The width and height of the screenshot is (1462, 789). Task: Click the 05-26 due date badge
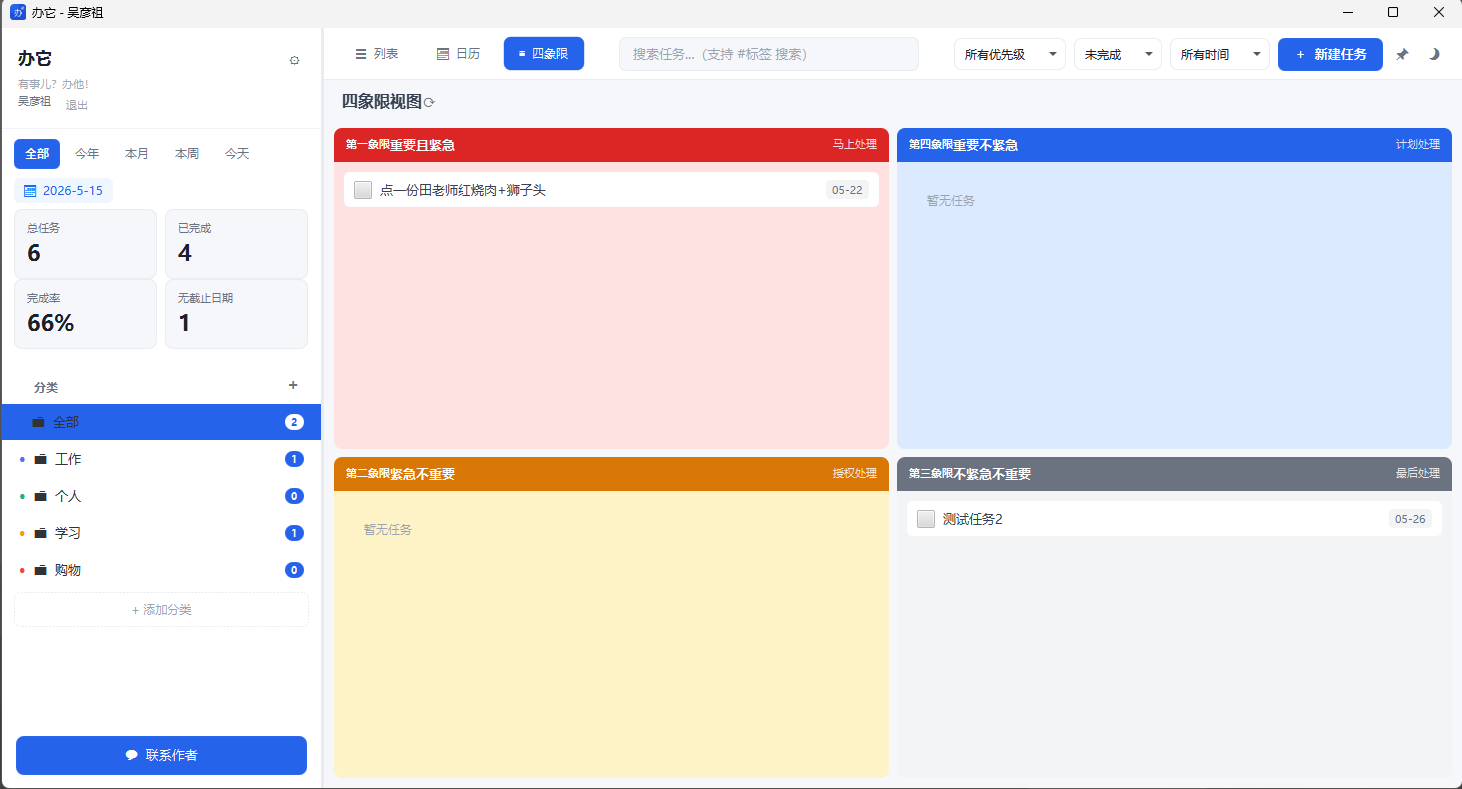point(1410,519)
